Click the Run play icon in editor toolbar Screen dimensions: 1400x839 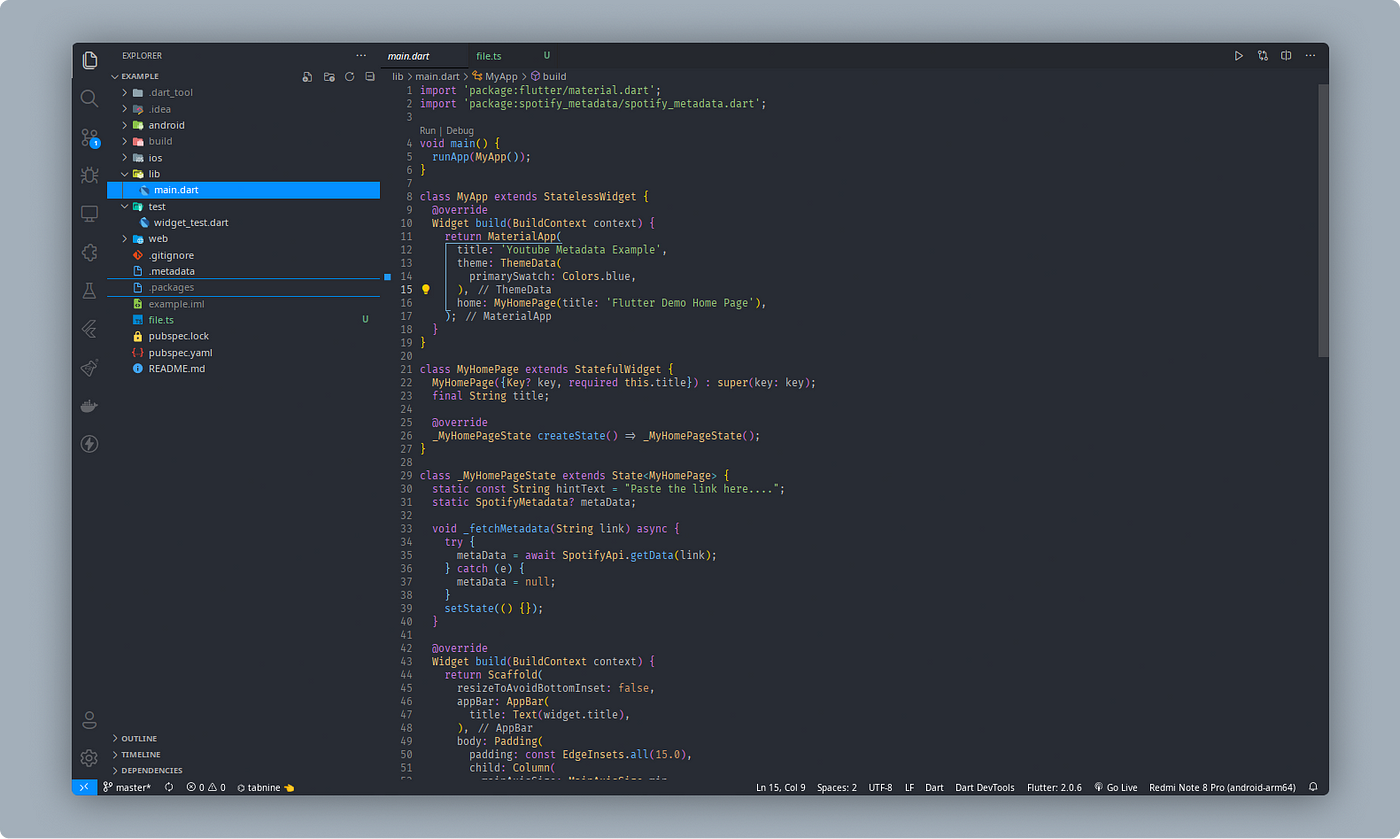pyautogui.click(x=1238, y=56)
